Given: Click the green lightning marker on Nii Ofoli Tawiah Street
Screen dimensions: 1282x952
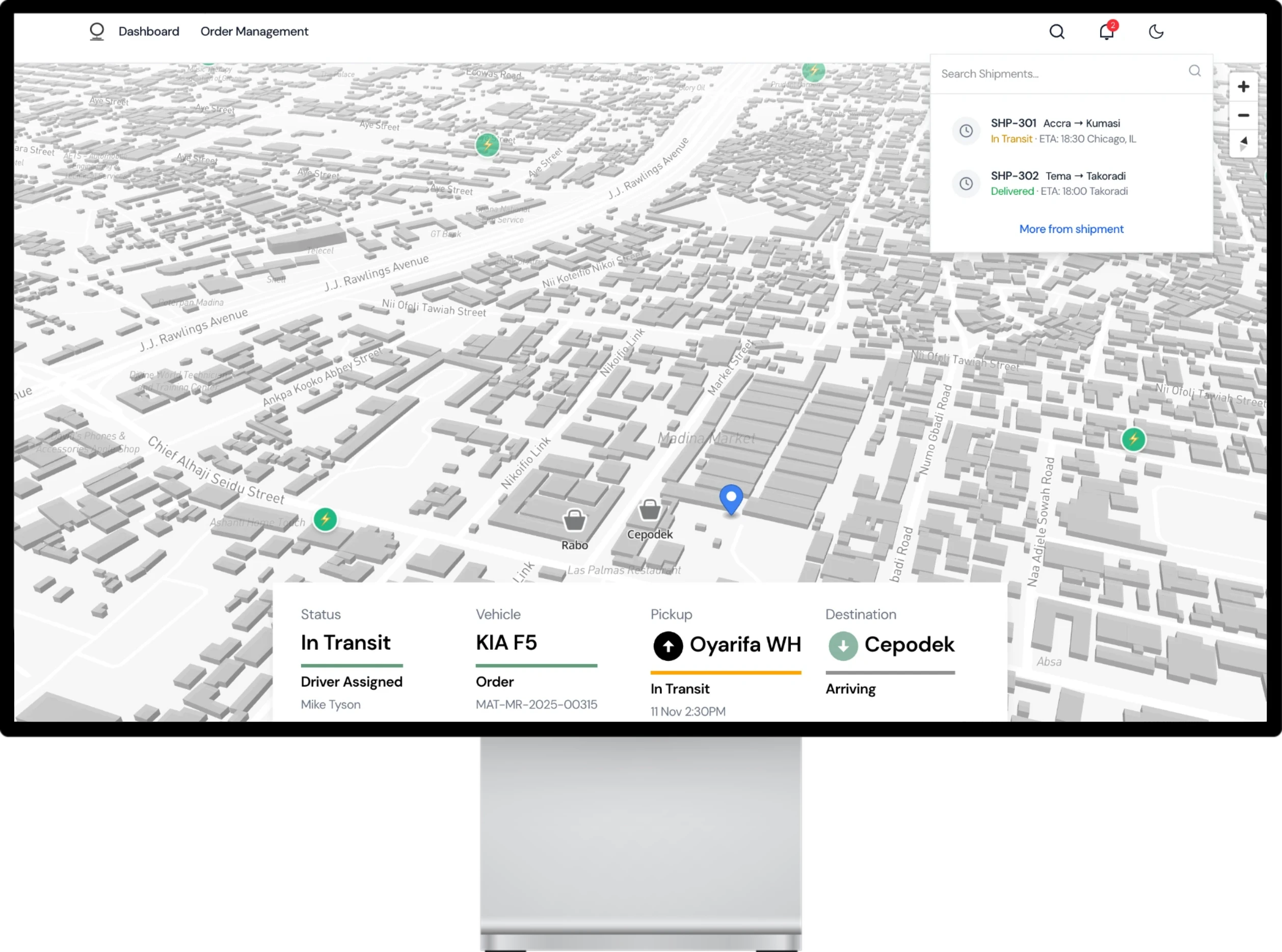Looking at the screenshot, I should click(x=1133, y=440).
